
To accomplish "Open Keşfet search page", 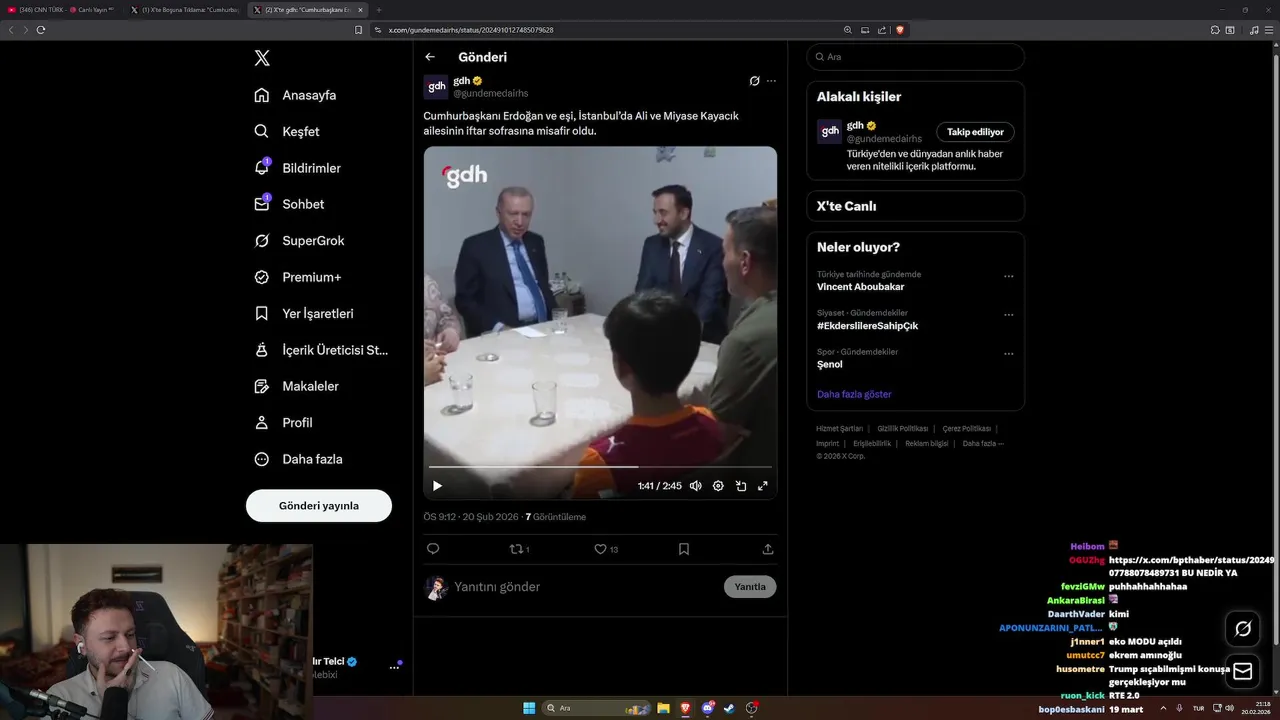I will click(x=287, y=131).
